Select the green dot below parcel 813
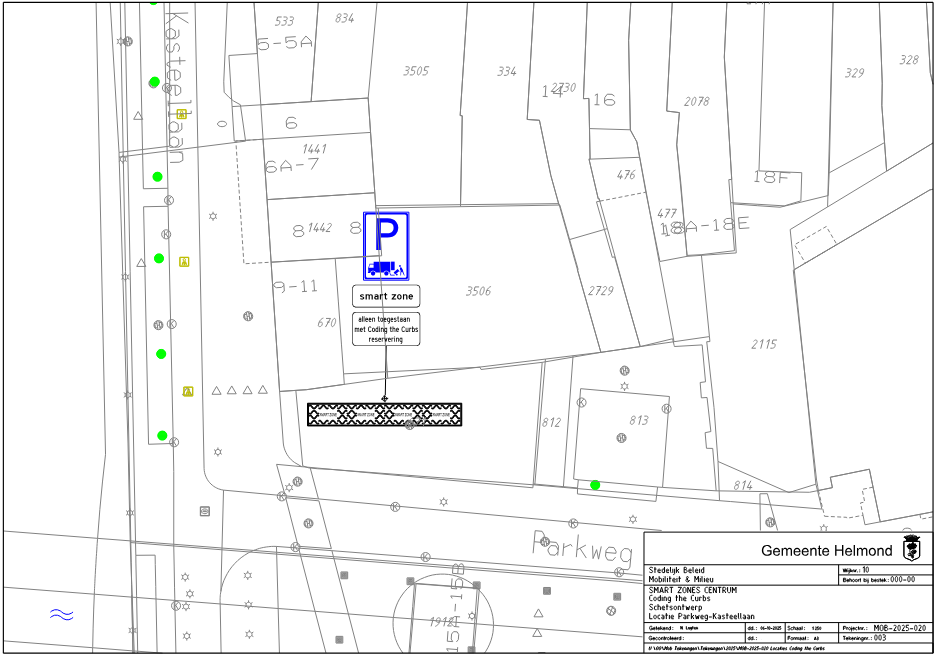The image size is (935, 655). (x=595, y=485)
